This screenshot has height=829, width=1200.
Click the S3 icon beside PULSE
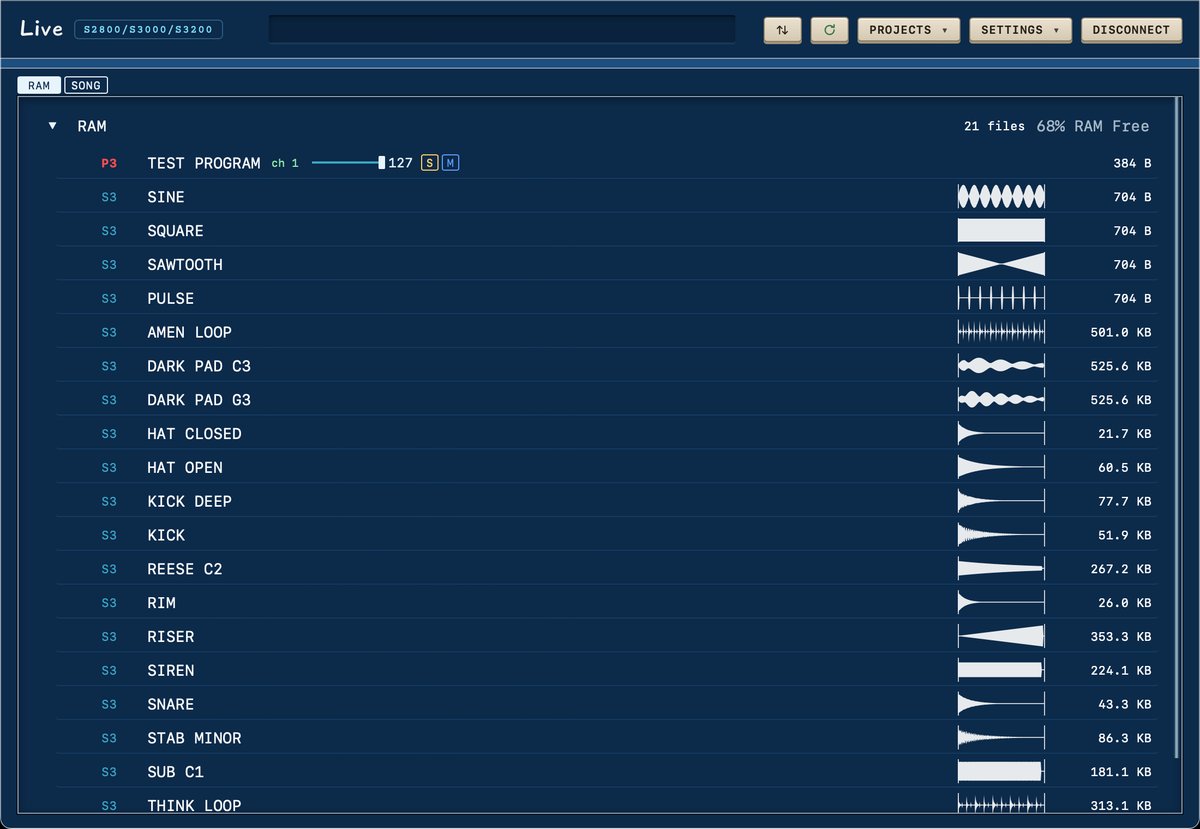(x=109, y=299)
